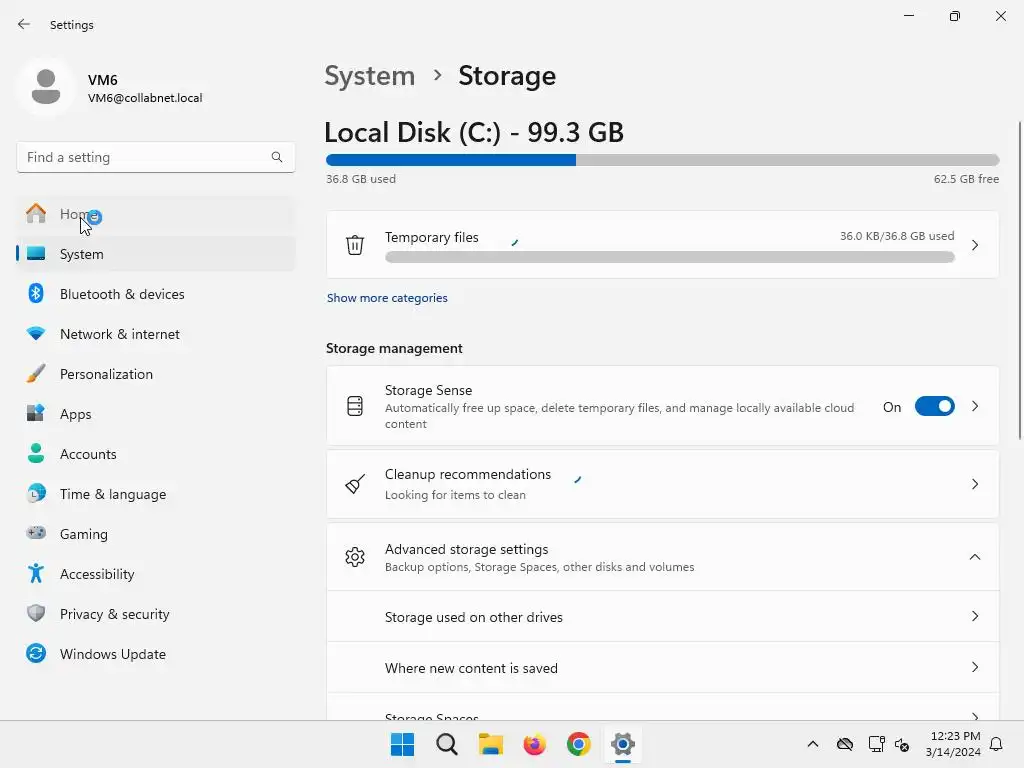This screenshot has height=768, width=1024.
Task: Turn off the Storage Sense toggle
Action: point(934,407)
